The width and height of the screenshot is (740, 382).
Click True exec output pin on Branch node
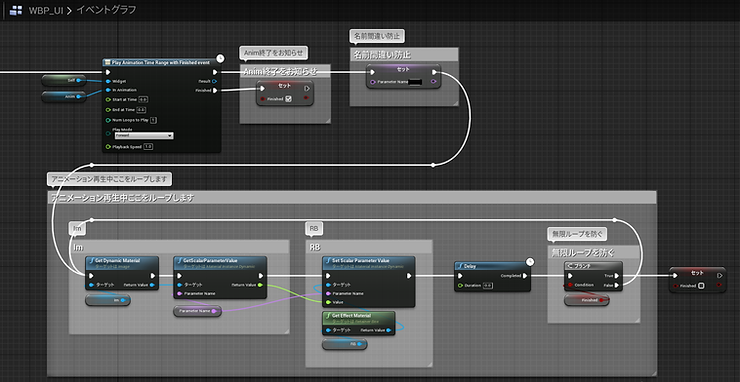tap(617, 276)
